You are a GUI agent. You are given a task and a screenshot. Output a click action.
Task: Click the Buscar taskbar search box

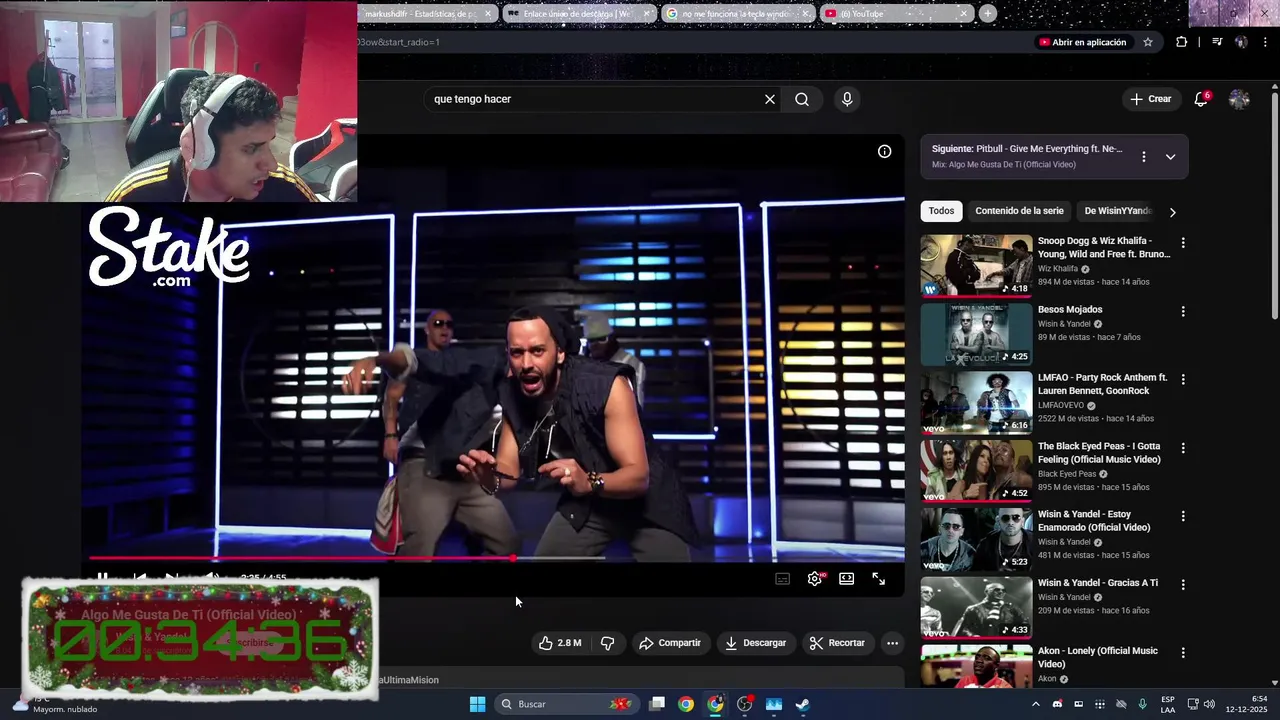click(566, 704)
